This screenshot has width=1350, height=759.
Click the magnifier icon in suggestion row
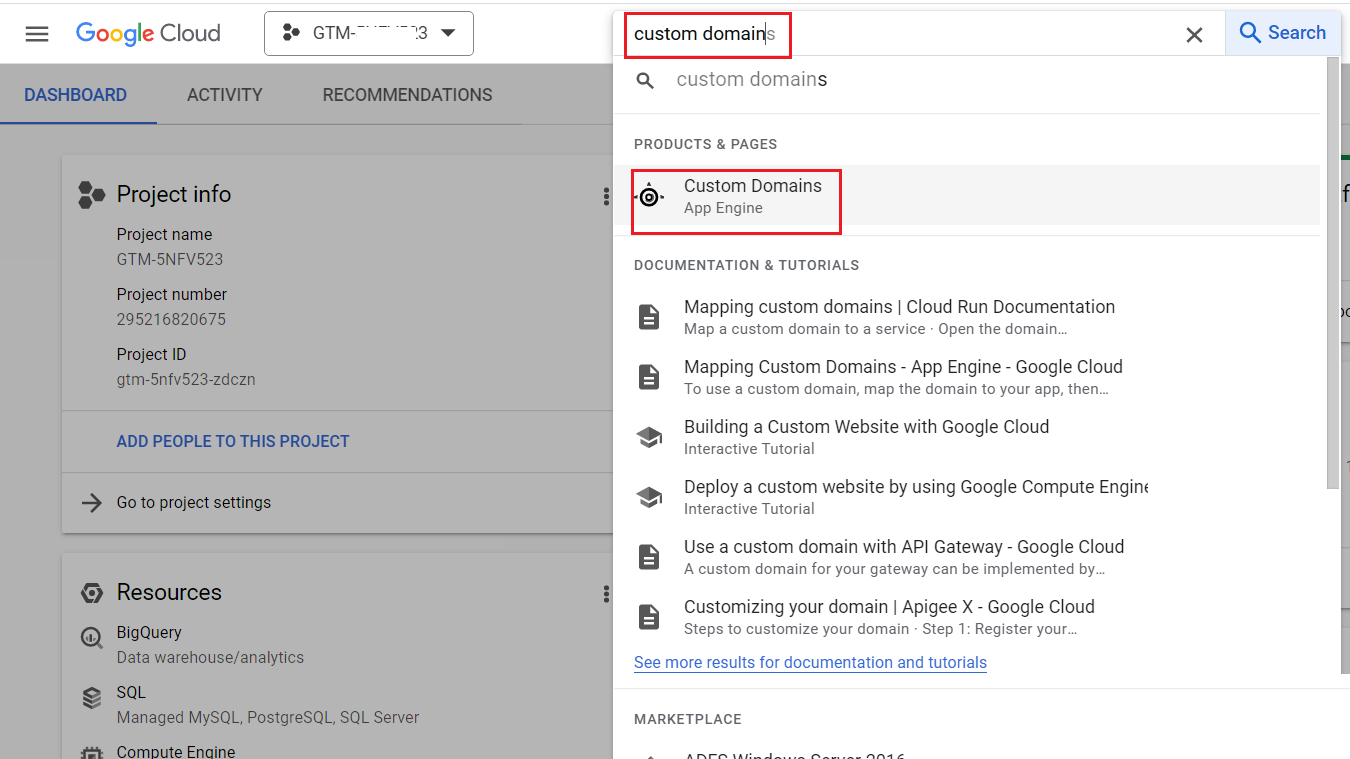tap(646, 80)
